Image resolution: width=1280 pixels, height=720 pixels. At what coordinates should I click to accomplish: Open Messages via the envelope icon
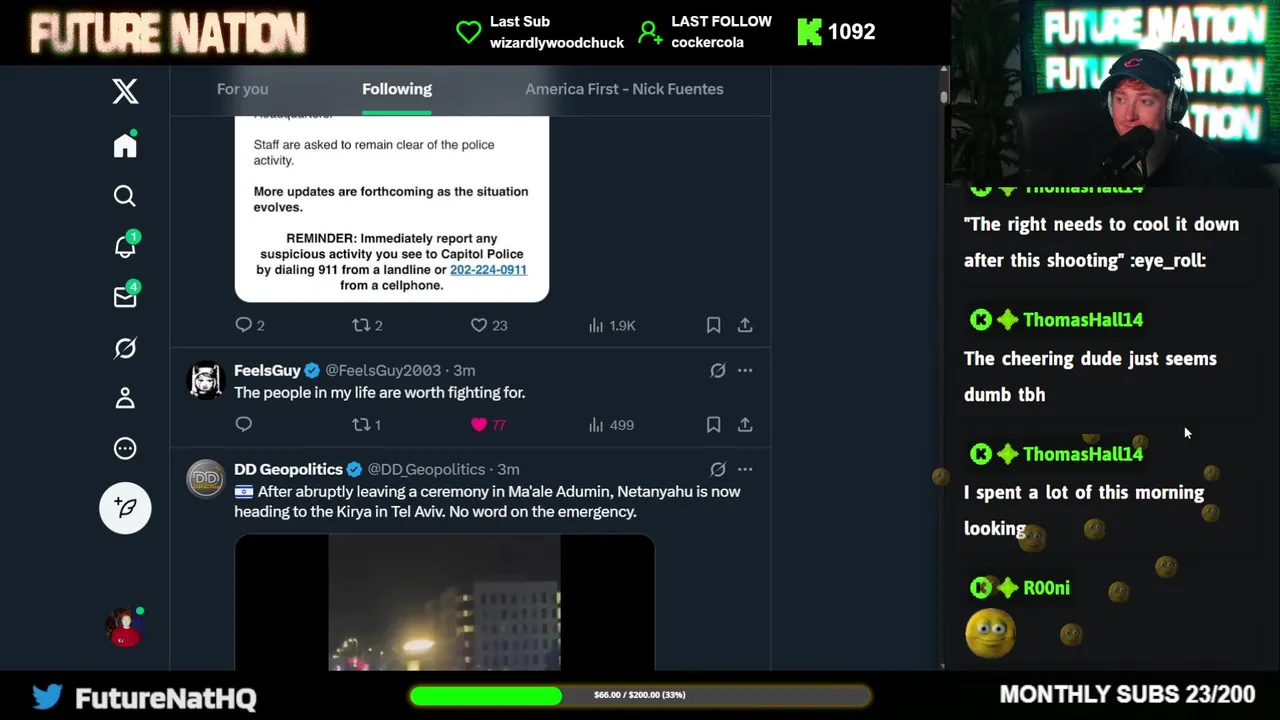125,296
